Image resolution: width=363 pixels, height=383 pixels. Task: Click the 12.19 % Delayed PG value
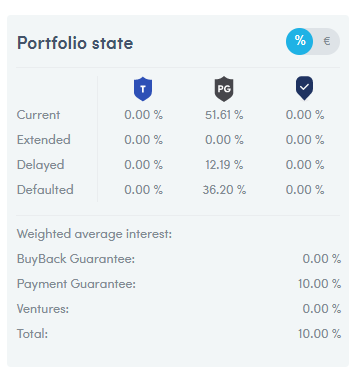pos(224,165)
